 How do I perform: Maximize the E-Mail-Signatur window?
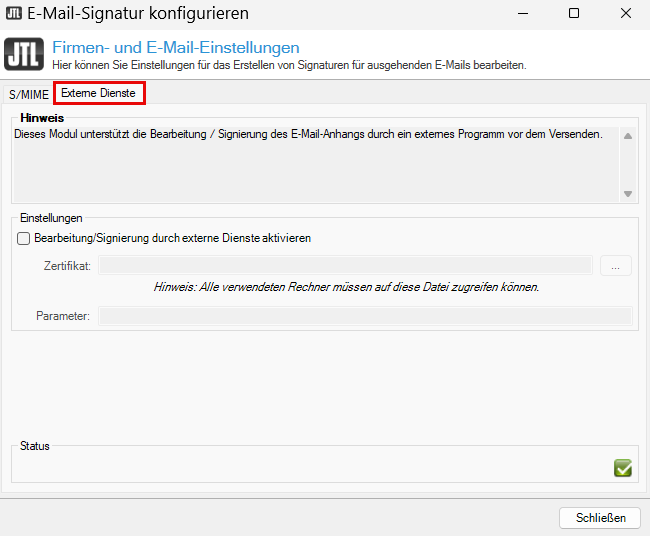click(573, 14)
